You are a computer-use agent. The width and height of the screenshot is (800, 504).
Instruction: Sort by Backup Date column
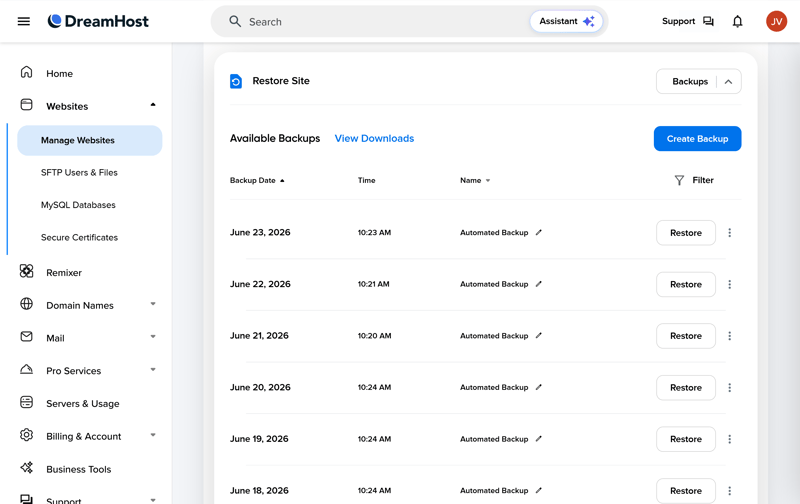tap(257, 181)
